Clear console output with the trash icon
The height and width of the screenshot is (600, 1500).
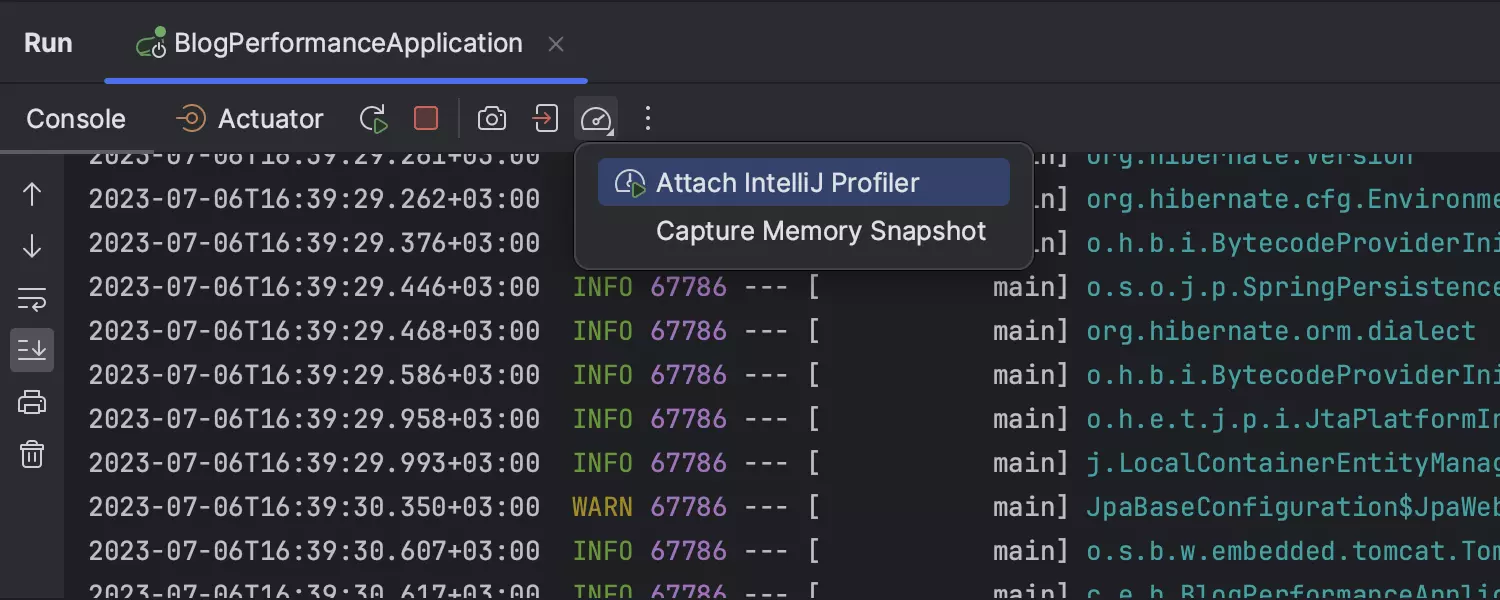tap(32, 455)
